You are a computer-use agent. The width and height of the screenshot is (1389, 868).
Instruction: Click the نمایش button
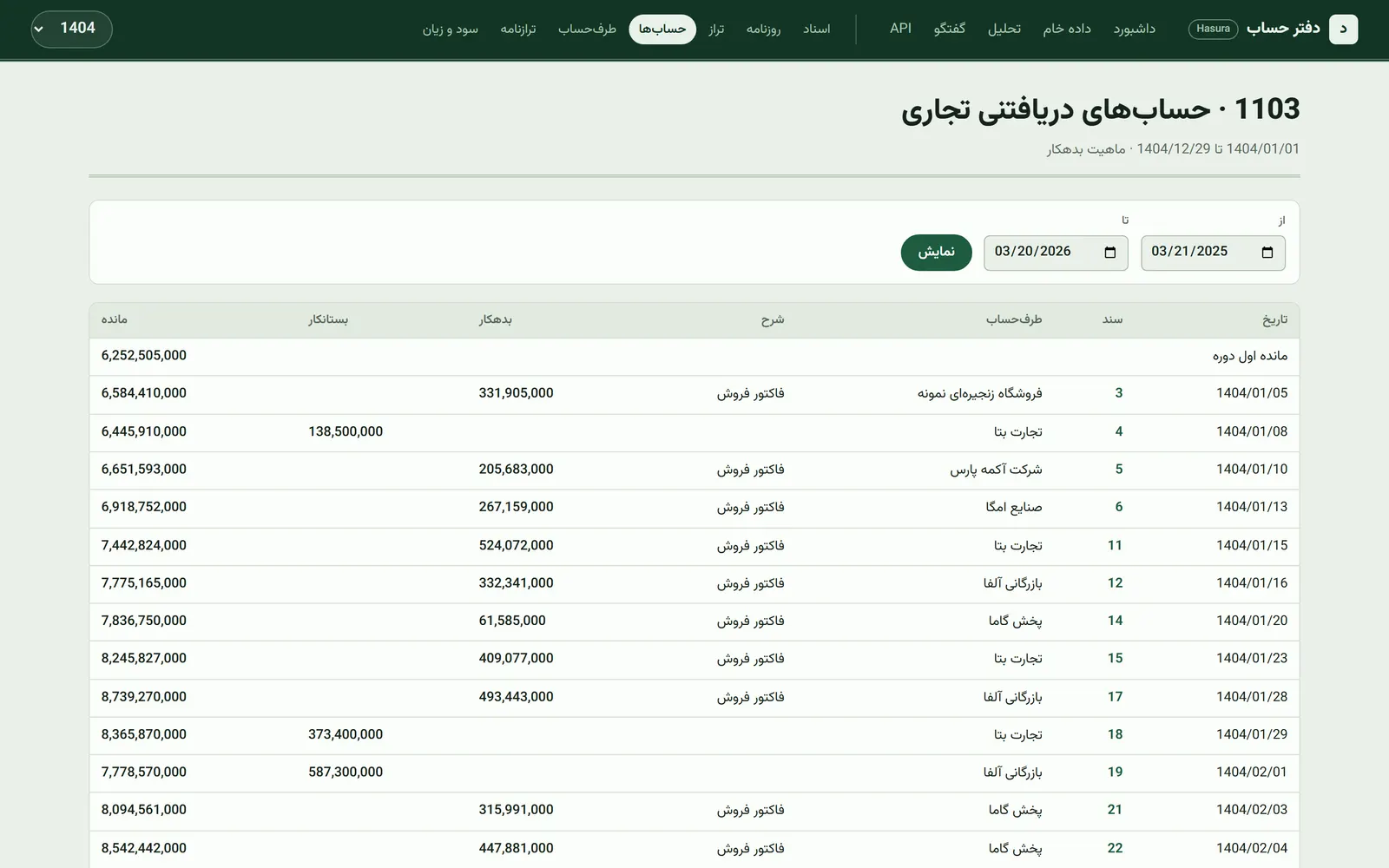pyautogui.click(x=936, y=253)
